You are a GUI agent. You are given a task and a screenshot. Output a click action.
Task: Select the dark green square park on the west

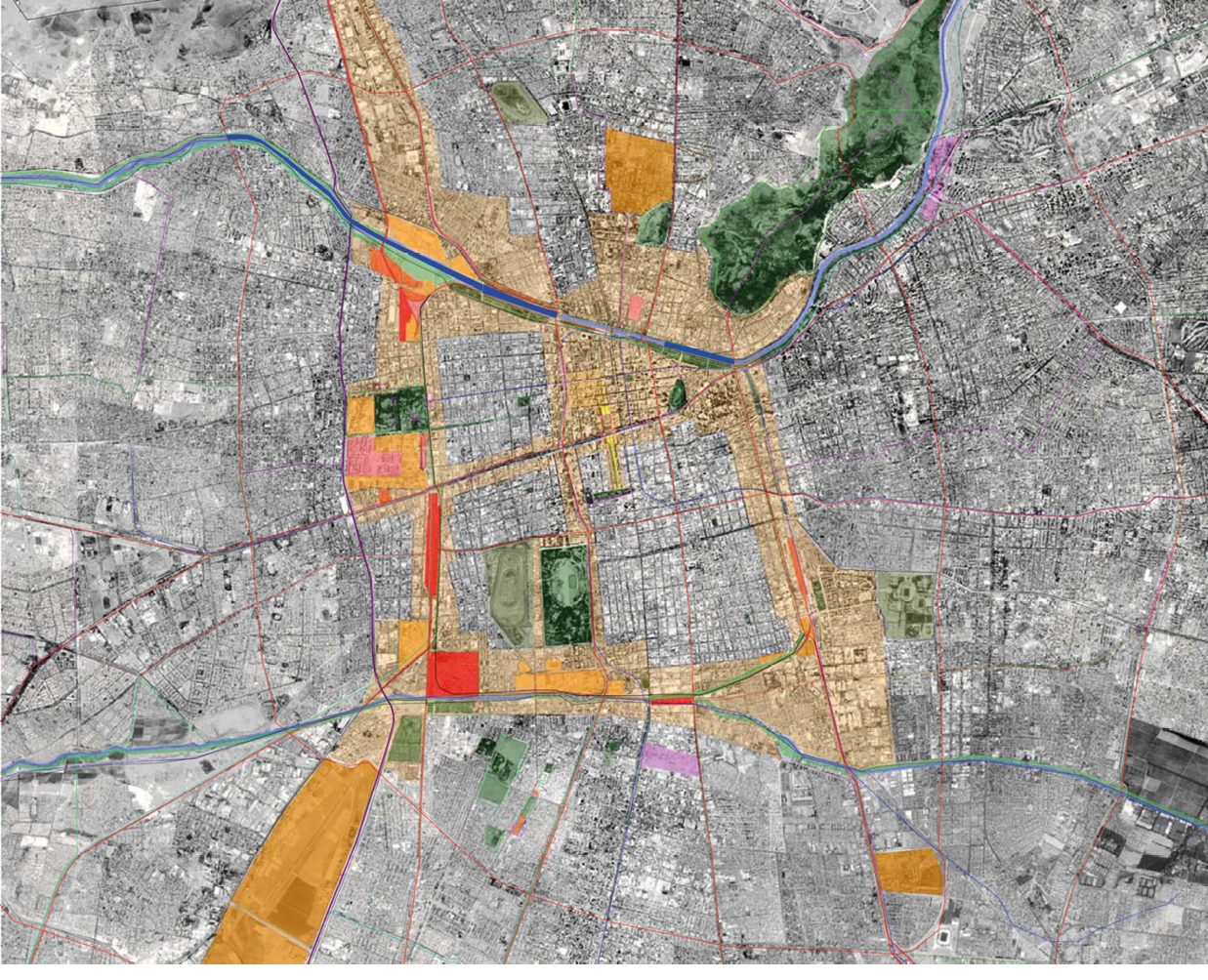coord(399,409)
